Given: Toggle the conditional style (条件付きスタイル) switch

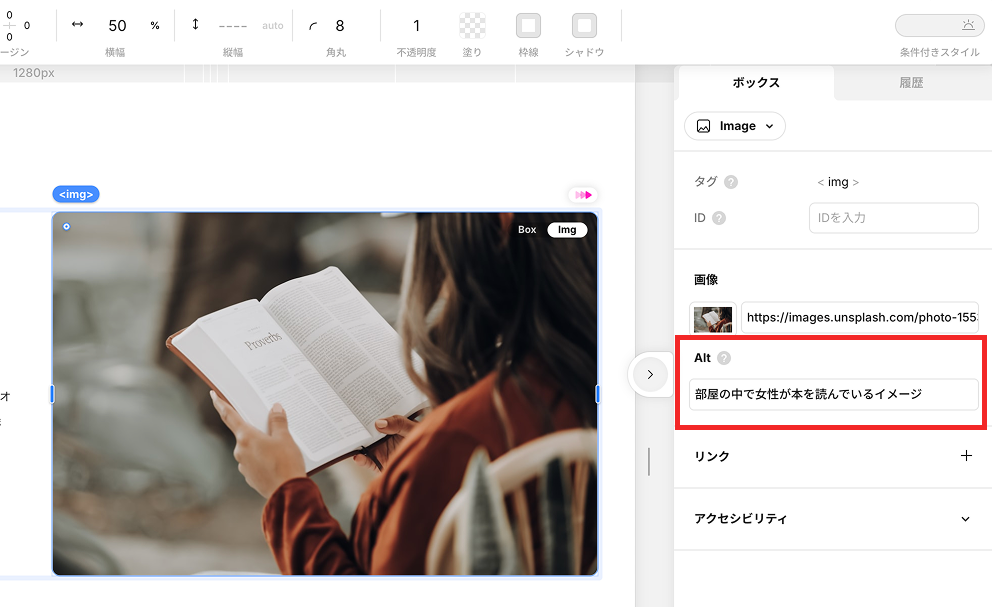Looking at the screenshot, I should click(x=939, y=26).
